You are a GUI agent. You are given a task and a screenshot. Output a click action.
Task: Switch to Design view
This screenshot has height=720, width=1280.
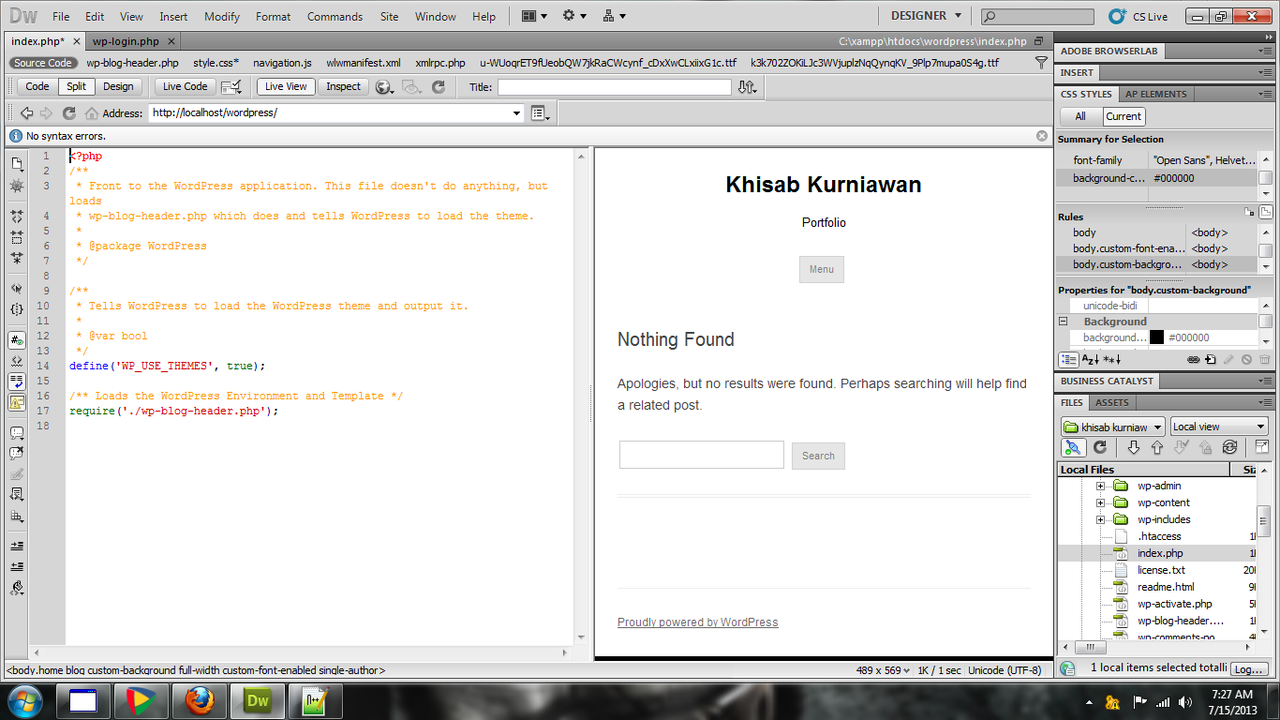click(x=118, y=87)
